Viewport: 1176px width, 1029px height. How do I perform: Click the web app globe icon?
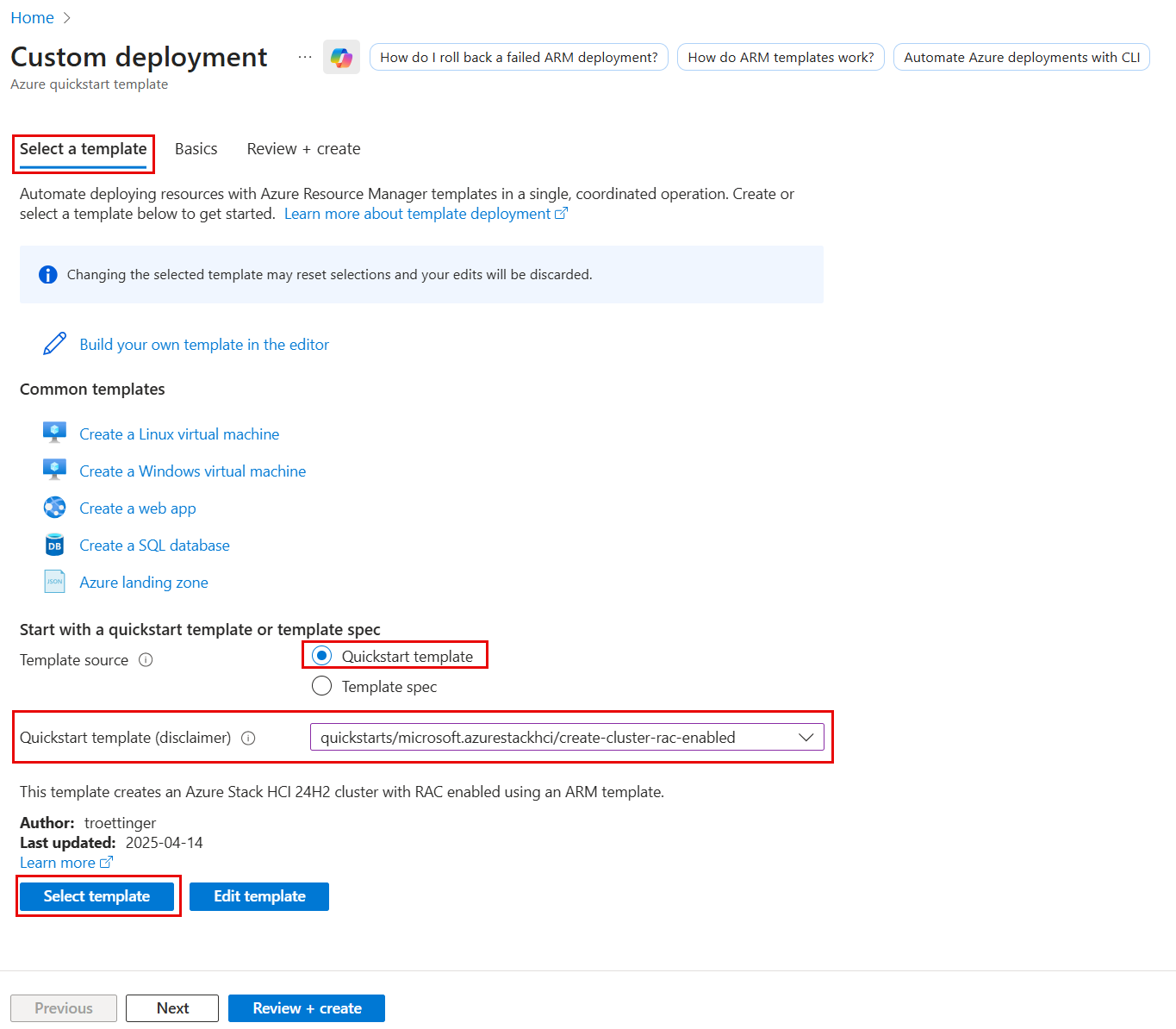point(54,508)
